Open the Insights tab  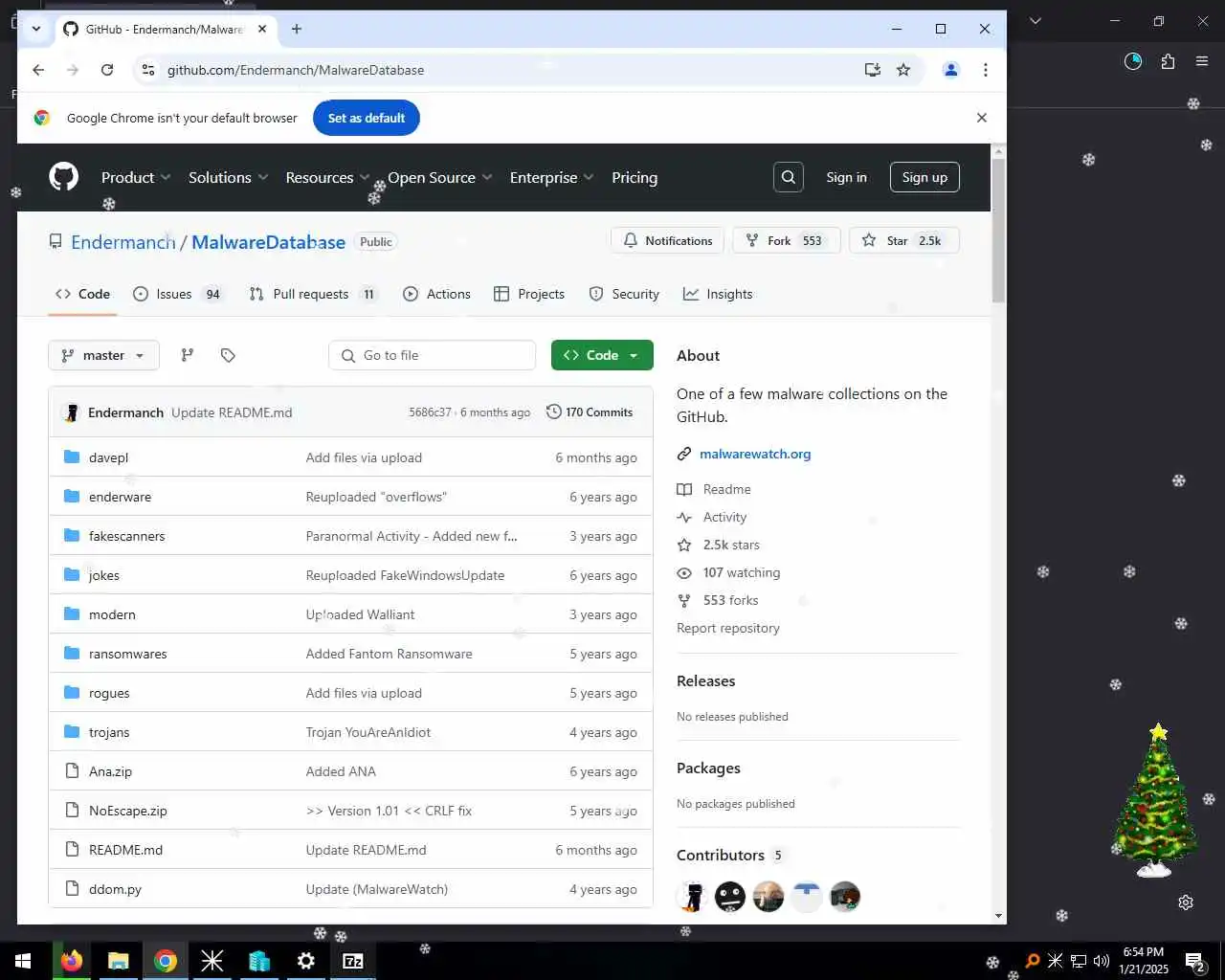[718, 294]
